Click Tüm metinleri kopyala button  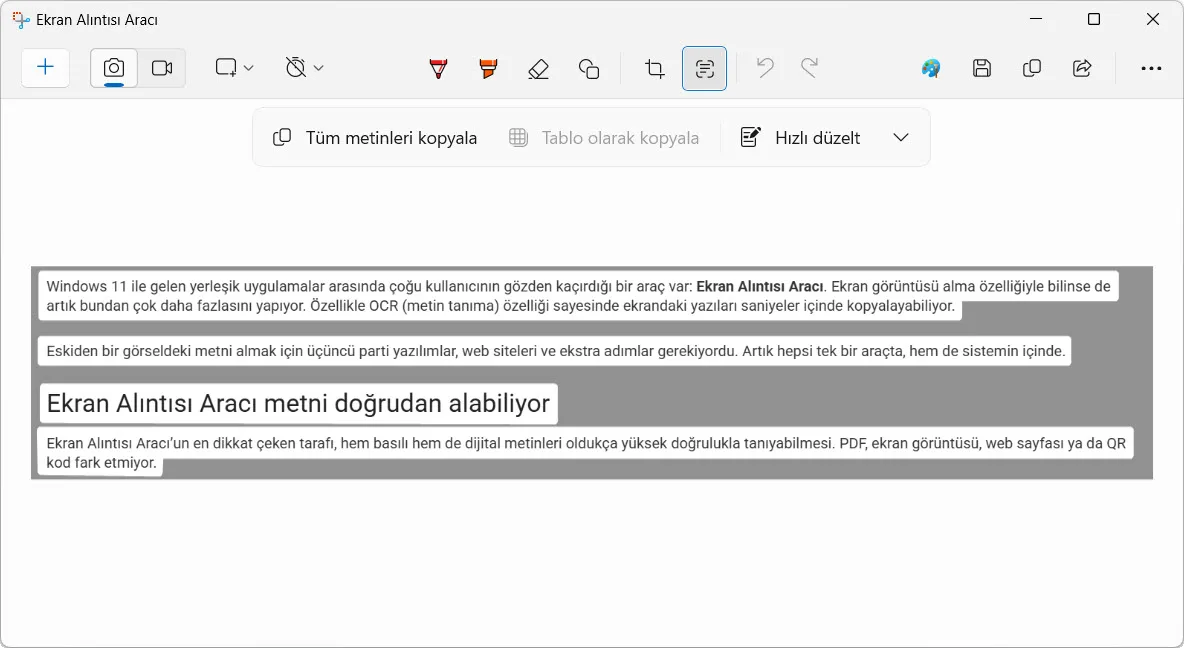pos(375,137)
